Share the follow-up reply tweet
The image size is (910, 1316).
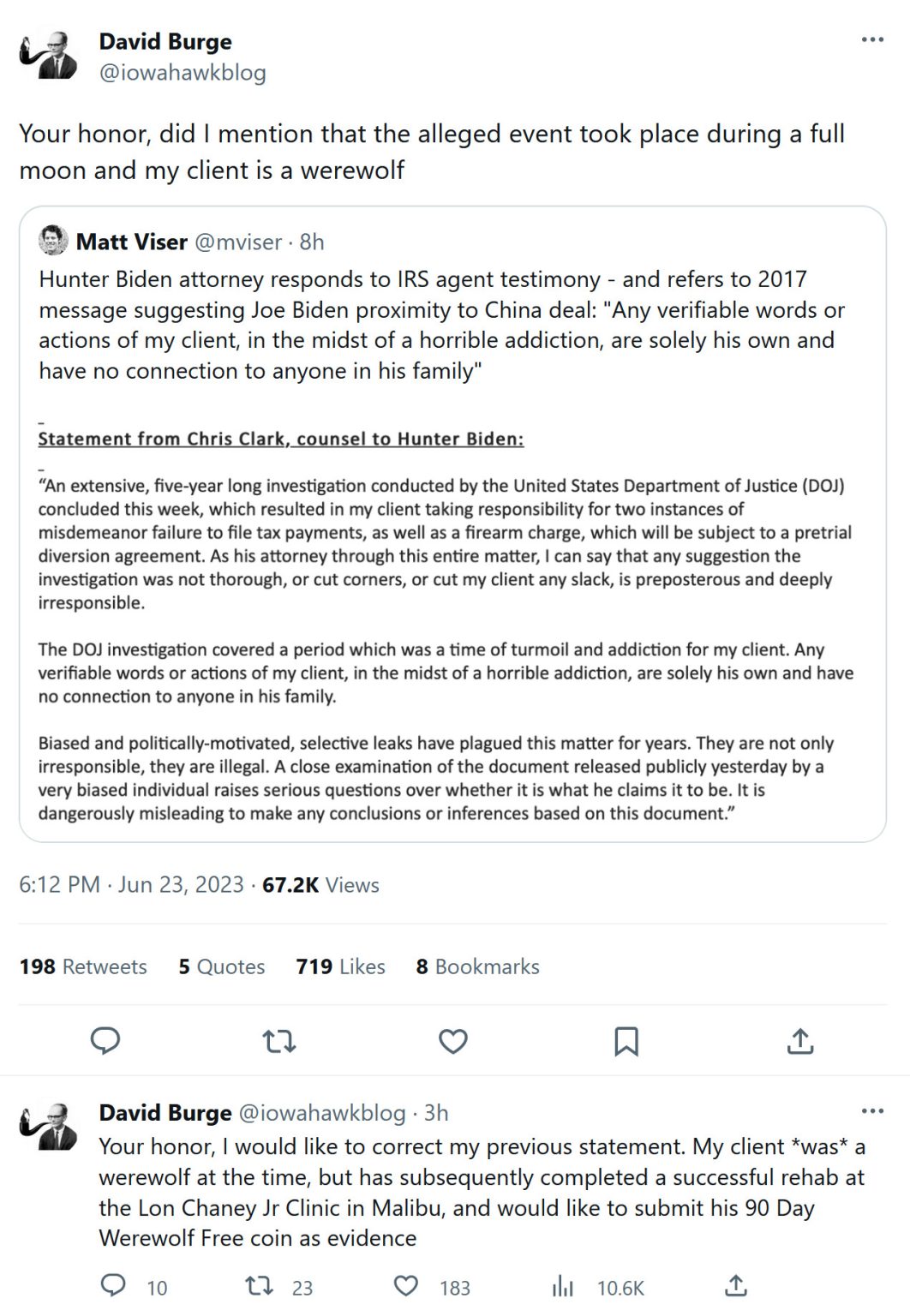tap(736, 1286)
